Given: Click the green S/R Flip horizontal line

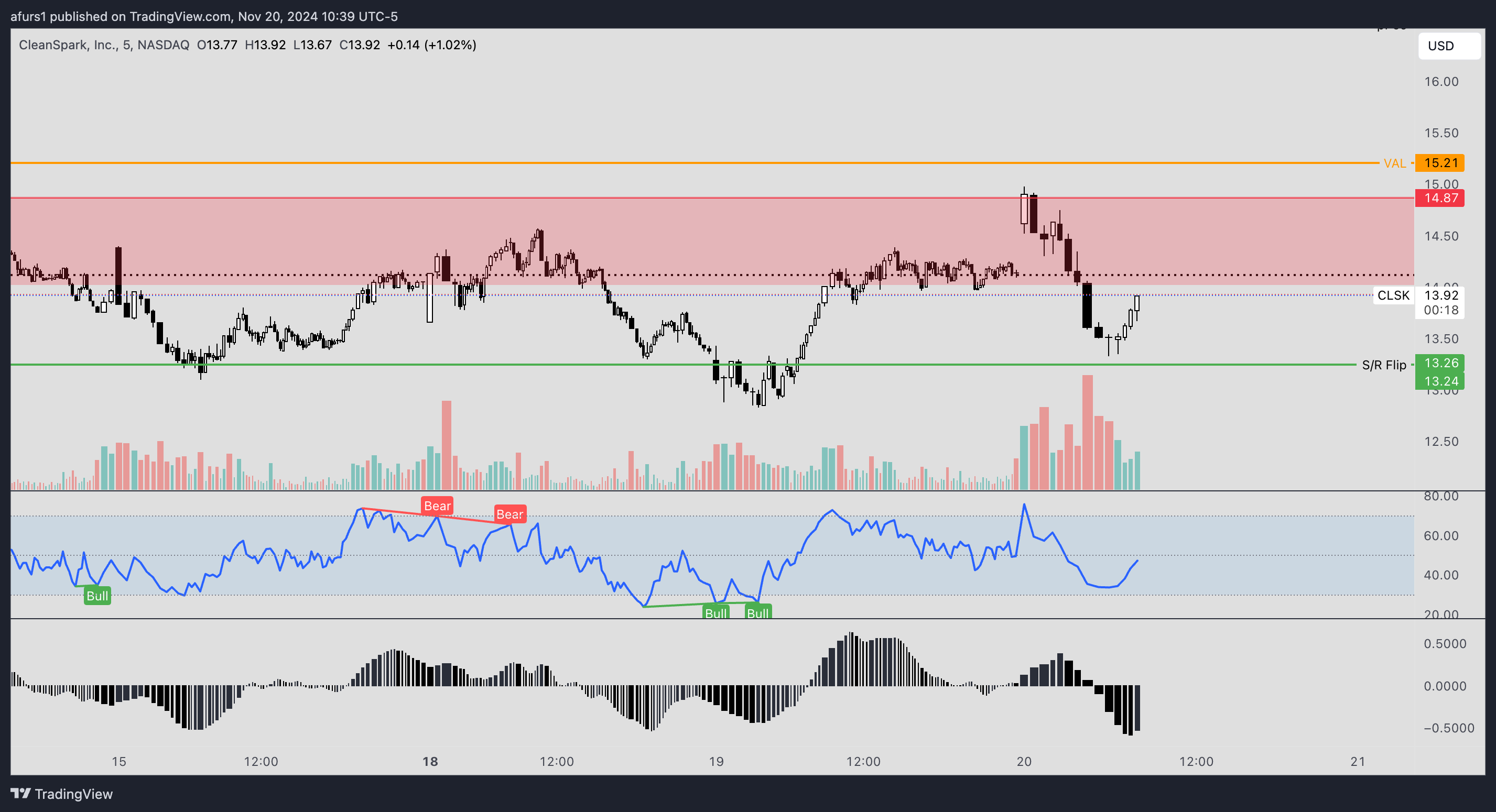Looking at the screenshot, I should point(684,365).
